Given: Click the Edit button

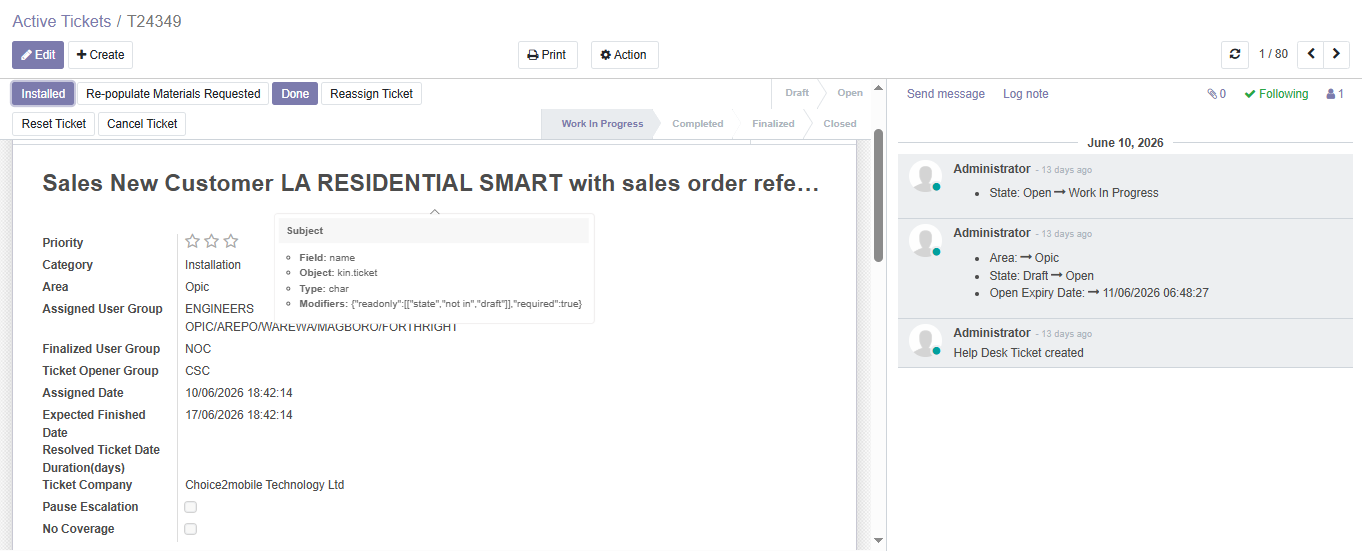Looking at the screenshot, I should 38,55.
